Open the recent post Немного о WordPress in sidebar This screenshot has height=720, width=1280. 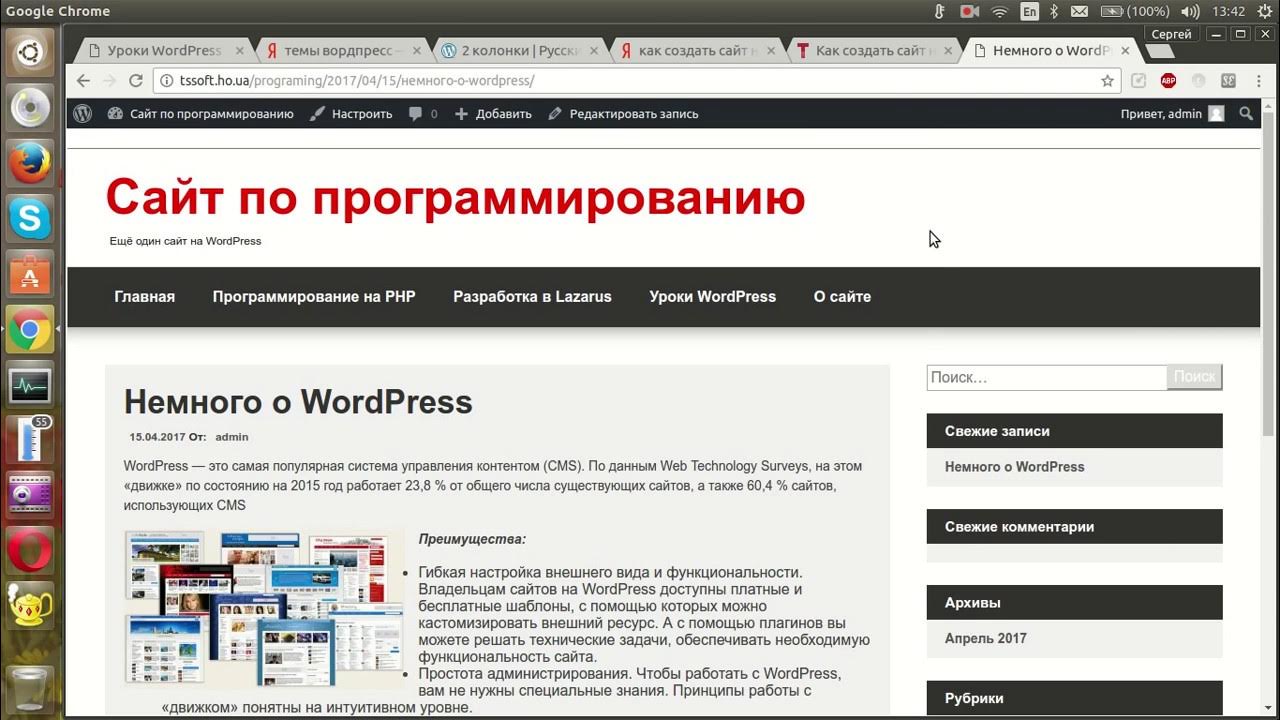1014,467
